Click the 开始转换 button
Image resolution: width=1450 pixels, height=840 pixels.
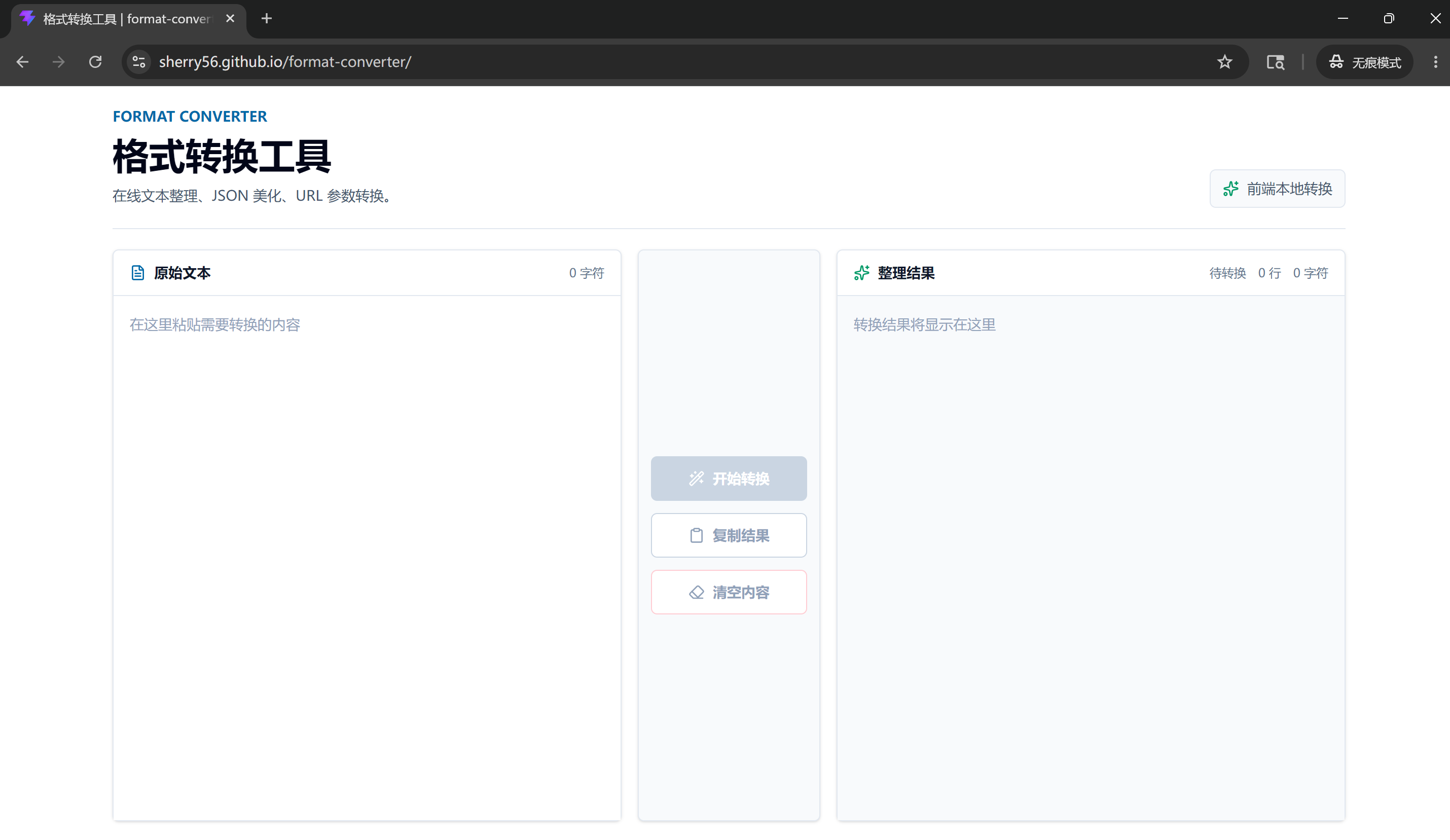[729, 478]
